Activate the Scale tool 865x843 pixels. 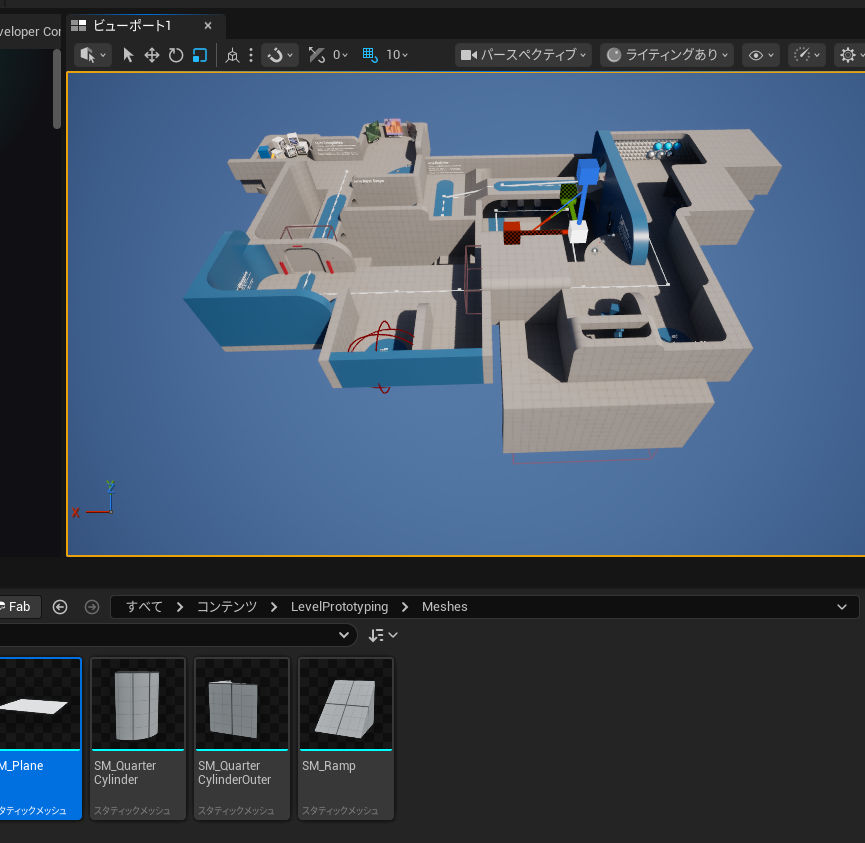pos(200,55)
